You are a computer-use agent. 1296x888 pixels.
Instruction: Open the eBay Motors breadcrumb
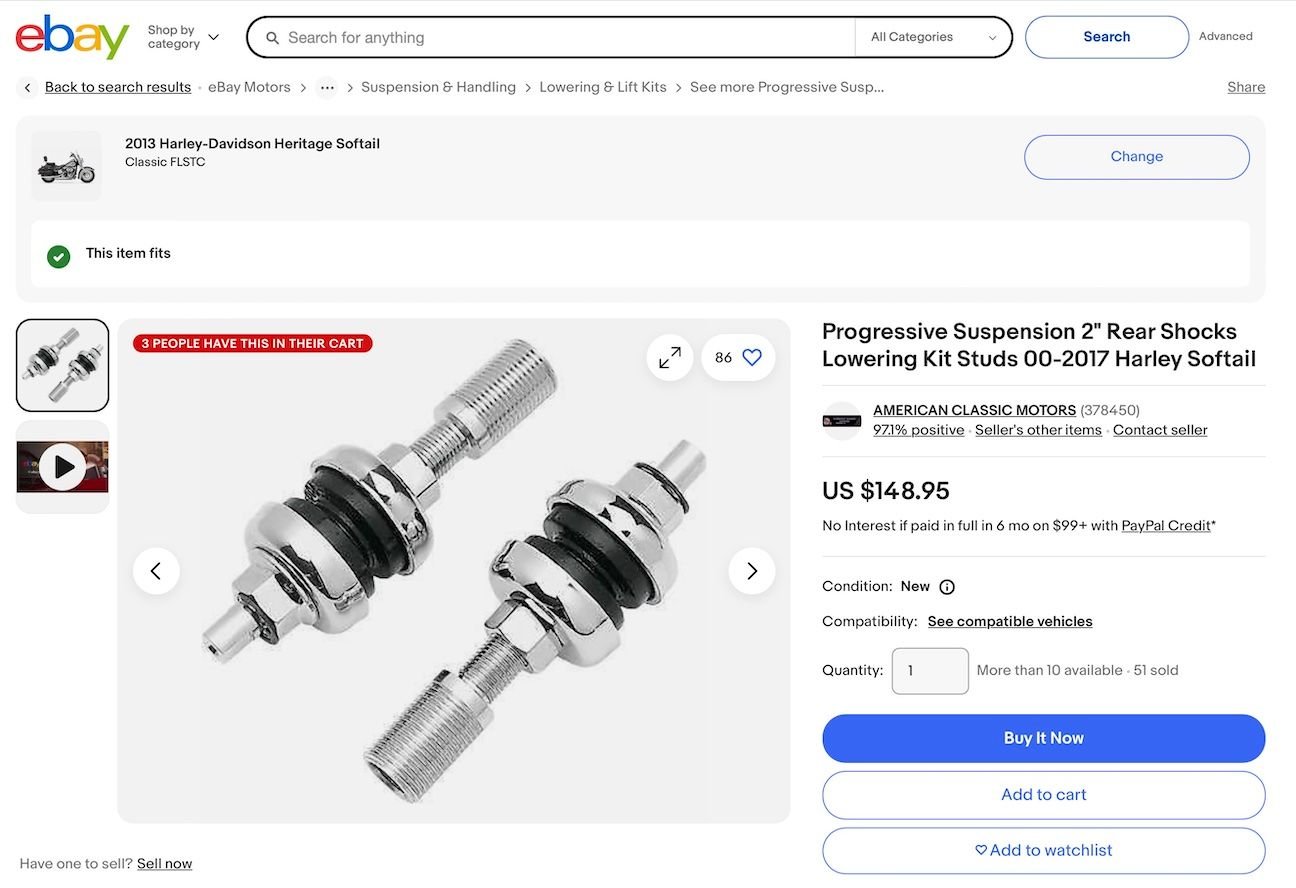coord(249,88)
